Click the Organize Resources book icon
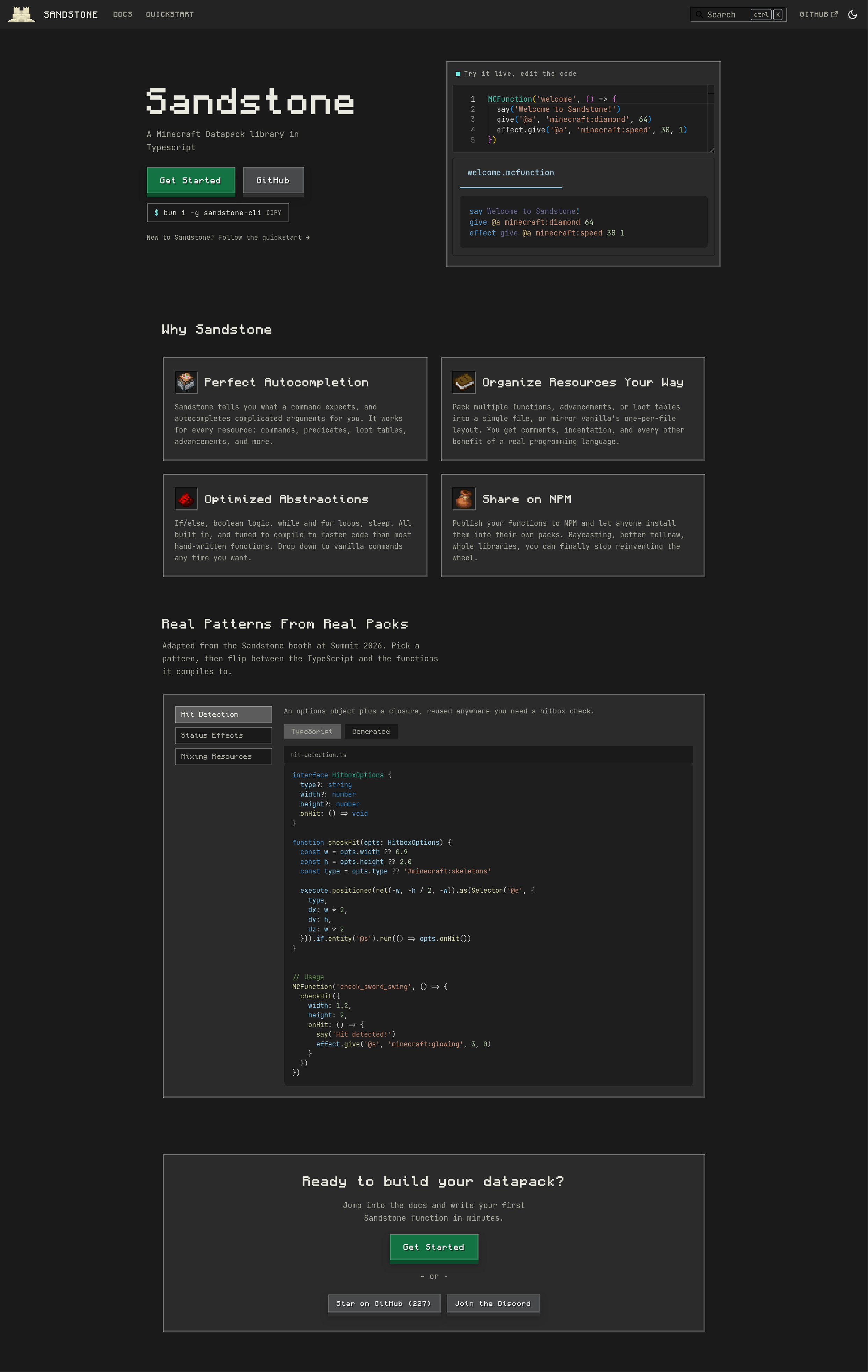 coord(464,382)
